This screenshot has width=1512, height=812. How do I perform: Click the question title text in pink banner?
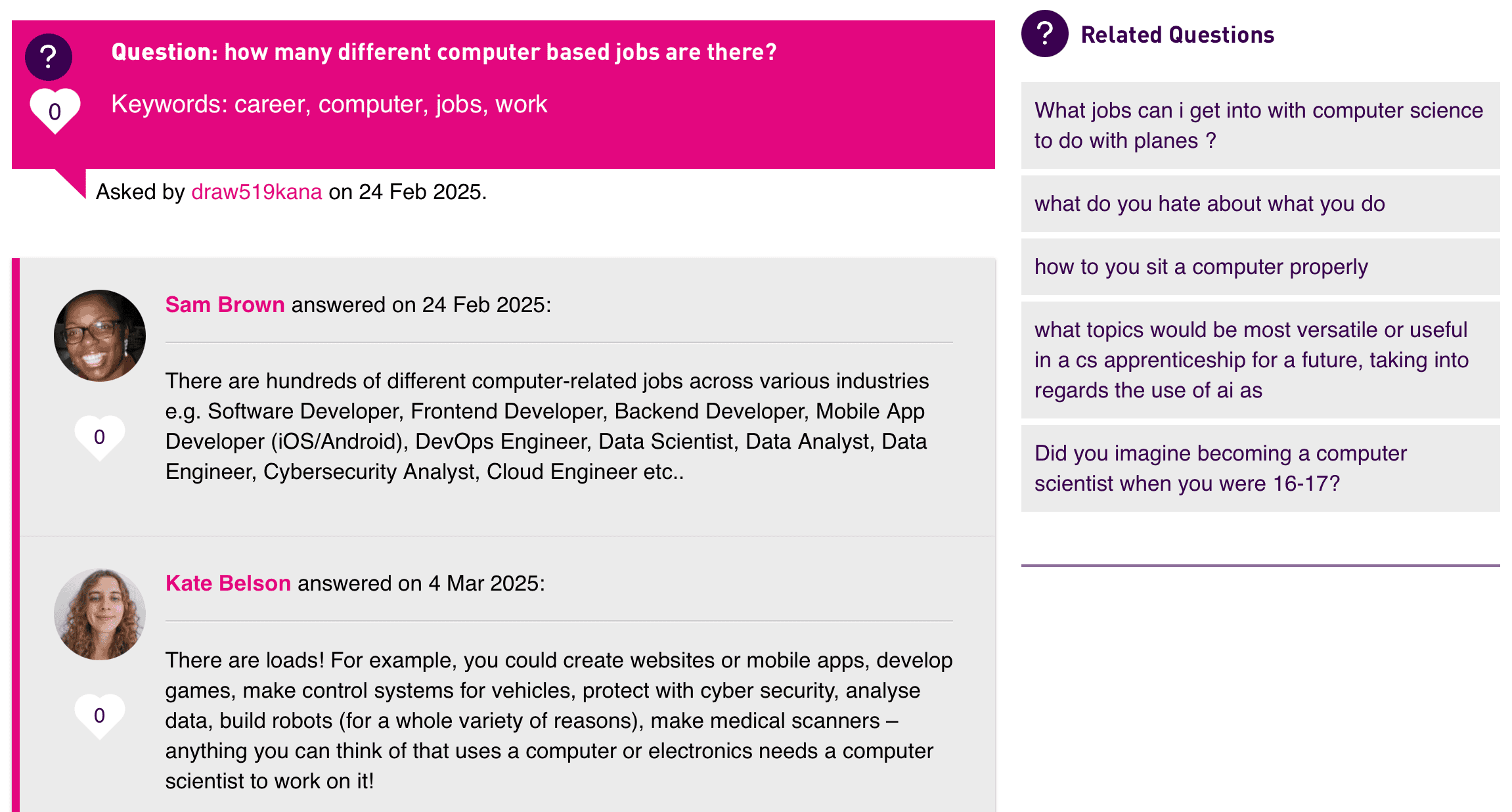click(444, 53)
